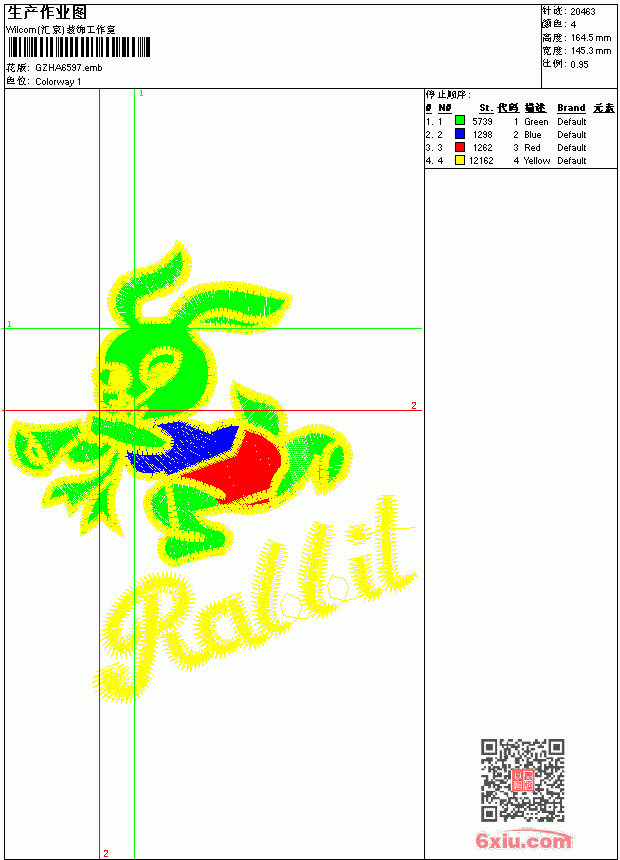The width and height of the screenshot is (620, 860).
Task: Select the Brand column header
Action: (x=571, y=108)
